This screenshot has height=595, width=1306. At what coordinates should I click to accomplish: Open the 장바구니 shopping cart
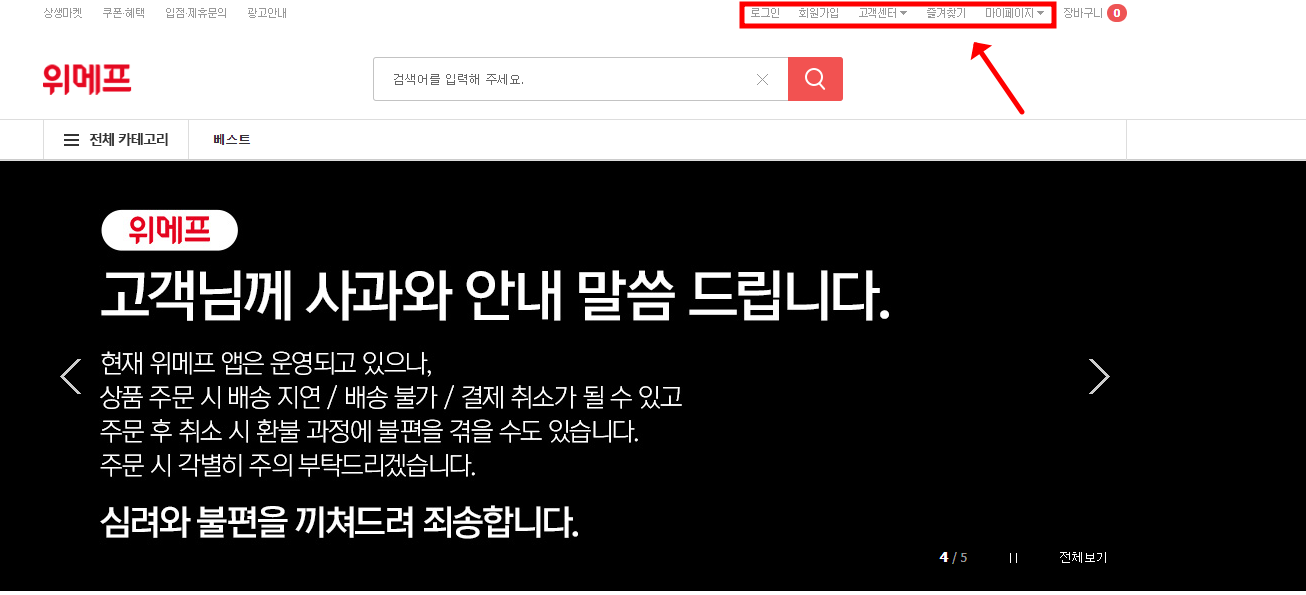point(1083,13)
